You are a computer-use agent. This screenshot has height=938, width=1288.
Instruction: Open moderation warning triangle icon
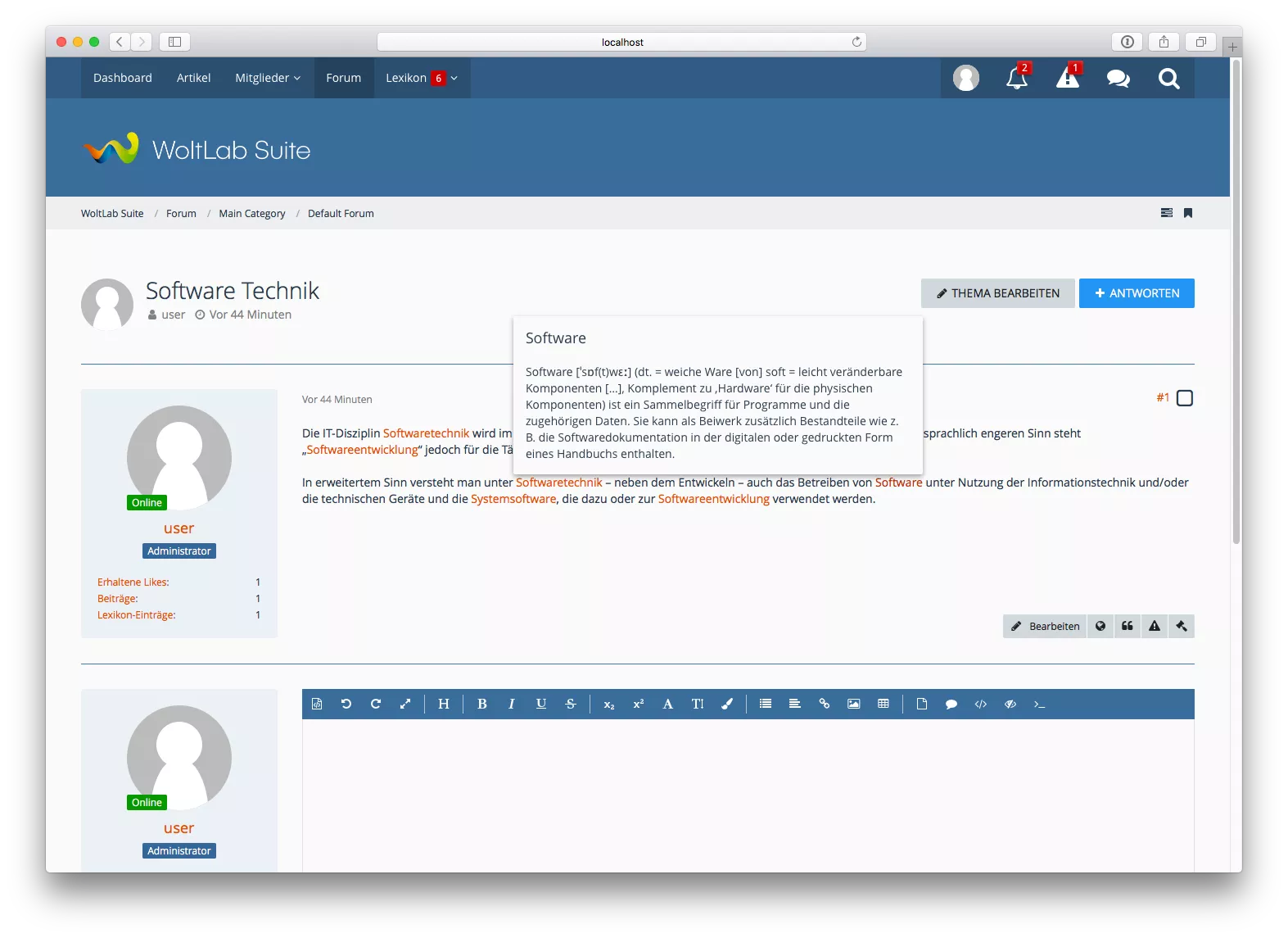point(1067,78)
